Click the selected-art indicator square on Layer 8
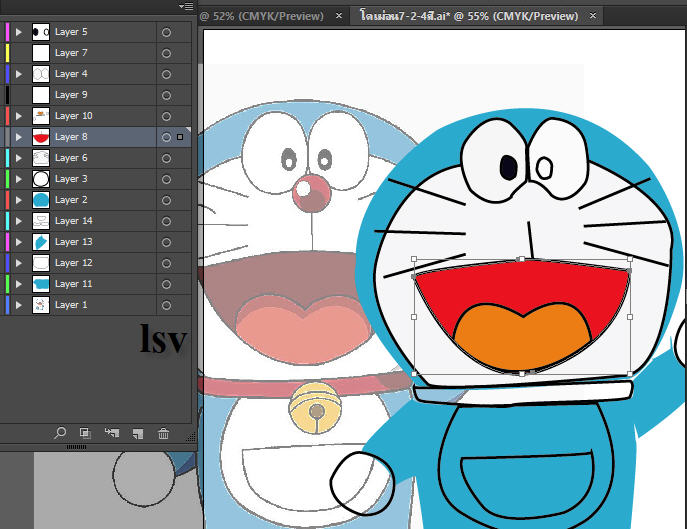Viewport: 687px width, 529px height. click(x=180, y=137)
